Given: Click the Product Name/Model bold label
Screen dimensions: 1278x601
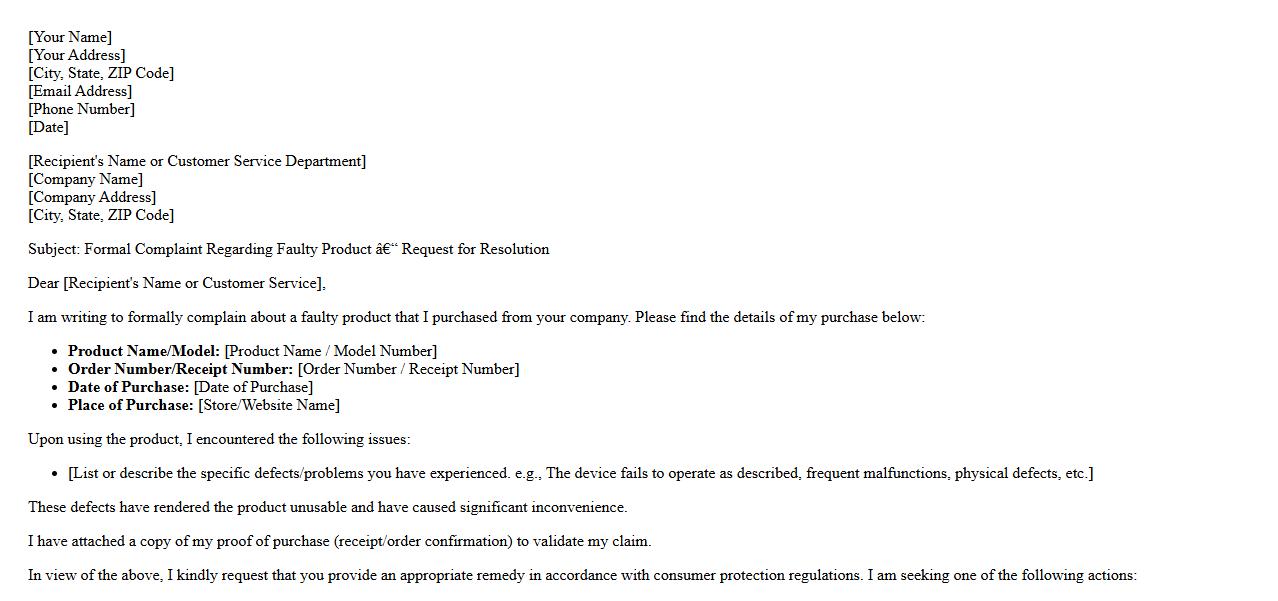Looking at the screenshot, I should click(144, 351).
